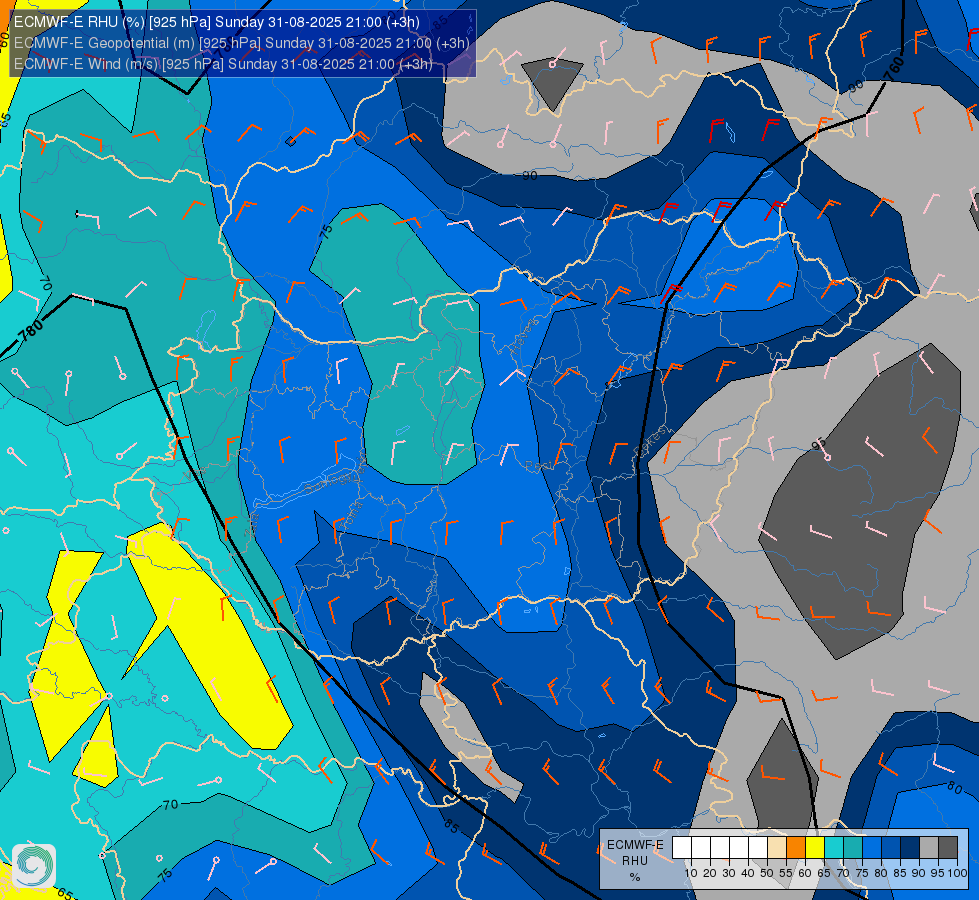The image size is (979, 900).
Task: Click the light gray 90-95 legend swatch
Action: point(929,848)
